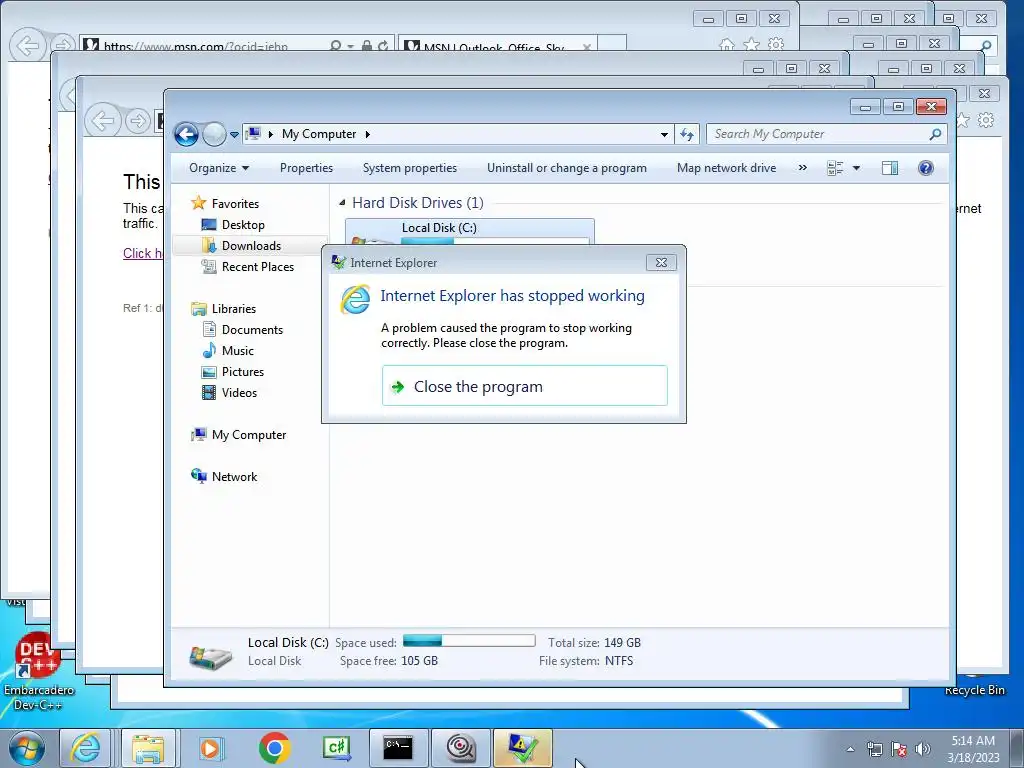Open Downloads folder in Favorites
Viewport: 1024px width, 768px height.
point(251,246)
